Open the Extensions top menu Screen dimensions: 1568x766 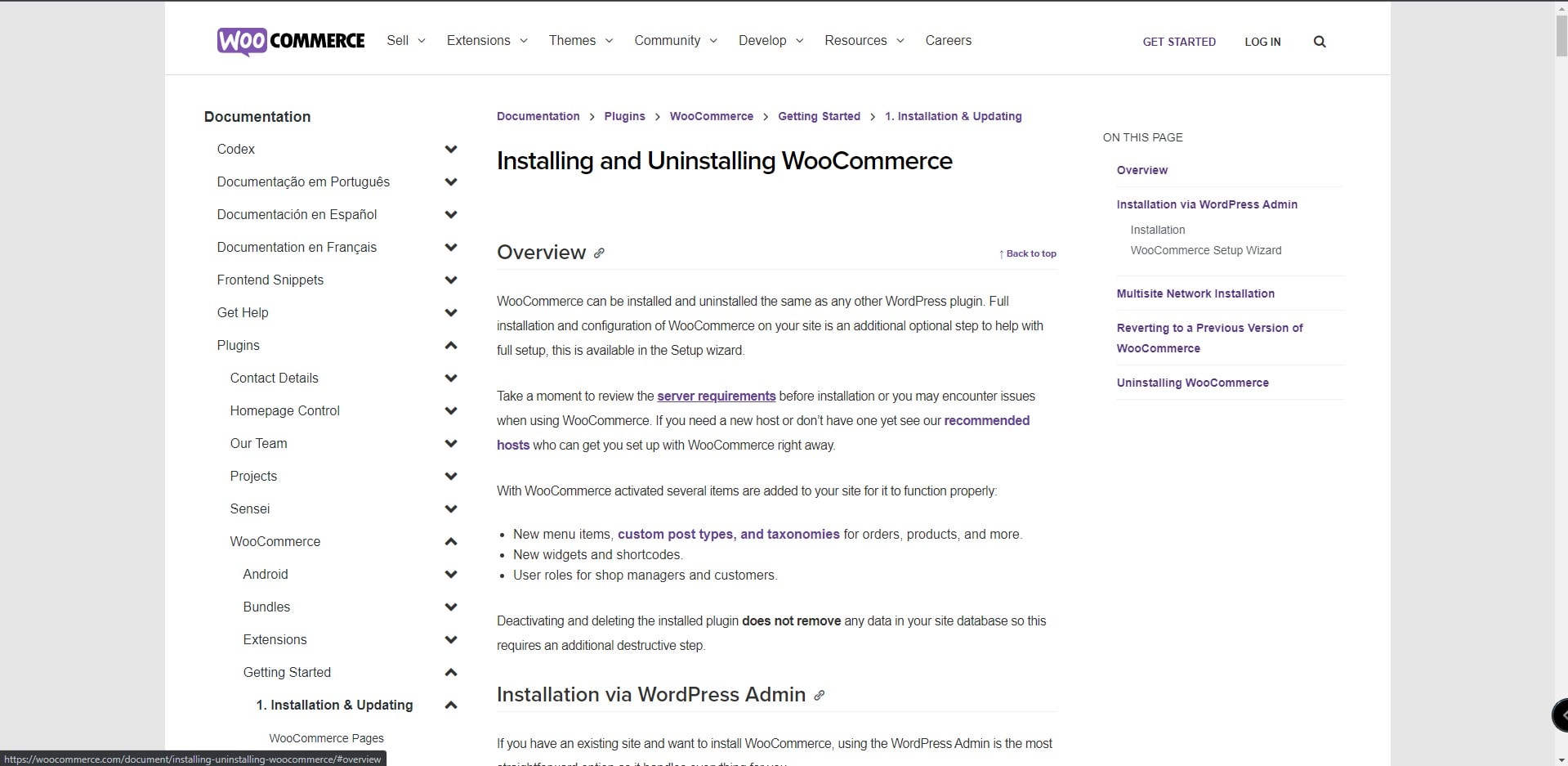point(487,41)
